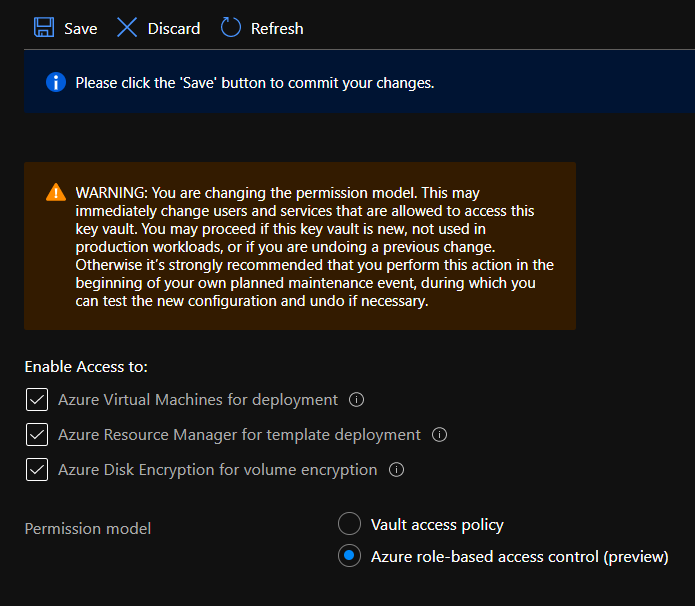695x606 pixels.
Task: Uncheck Azure Resource Manager for template deployment
Action: coord(37,434)
